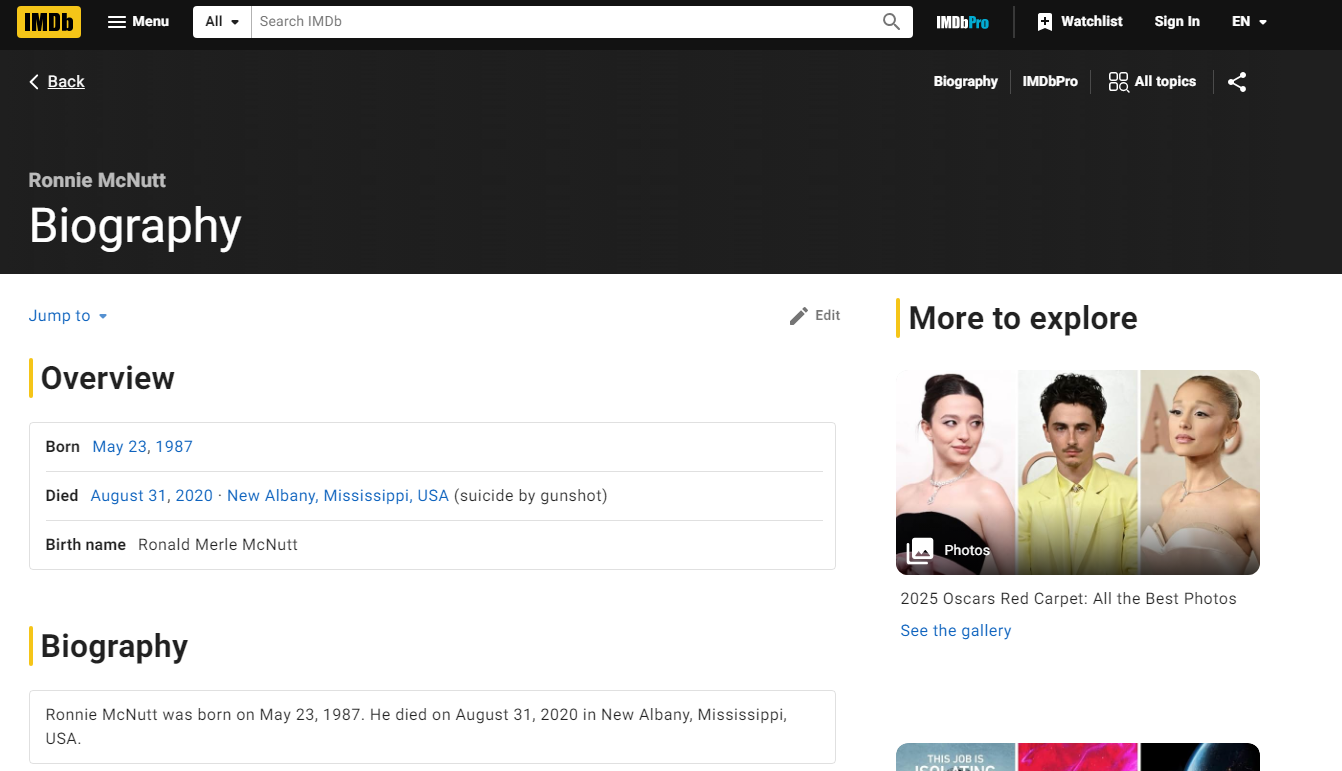1342x771 pixels.
Task: Open the thumbnail reading 'THIS JOB IS'
Action: pos(955,757)
